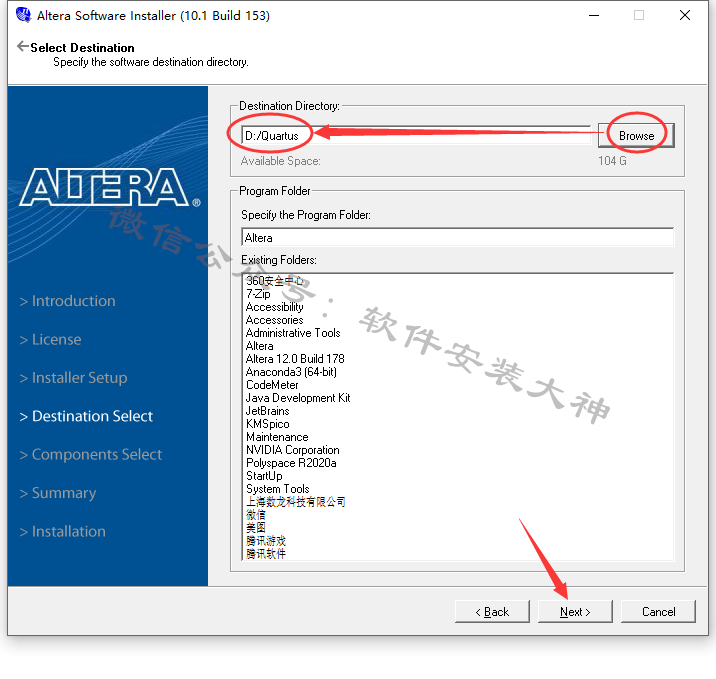Select System Tools folder
The image size is (716, 679).
[x=278, y=489]
